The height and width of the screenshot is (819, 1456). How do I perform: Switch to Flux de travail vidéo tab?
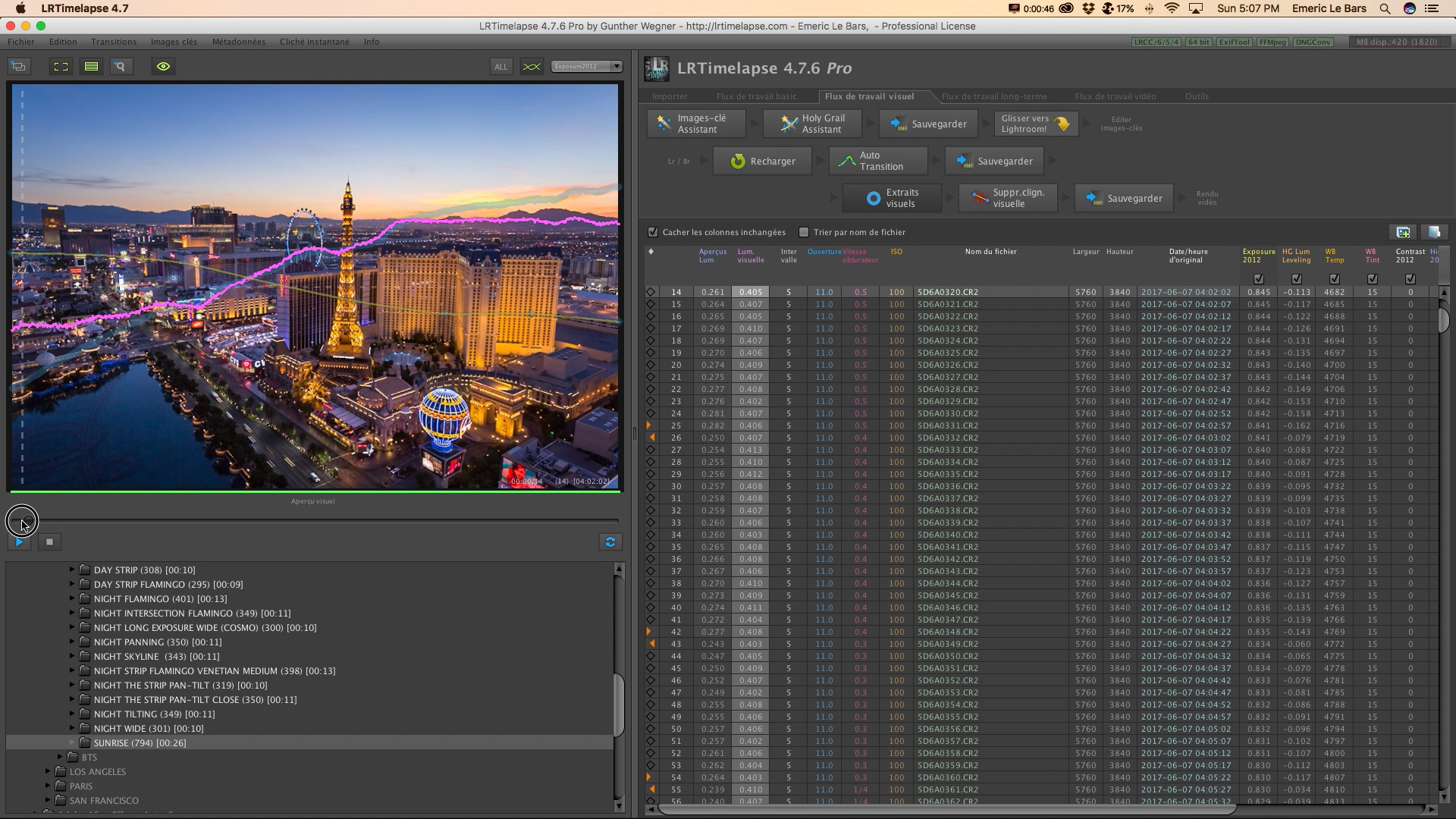(x=1116, y=96)
